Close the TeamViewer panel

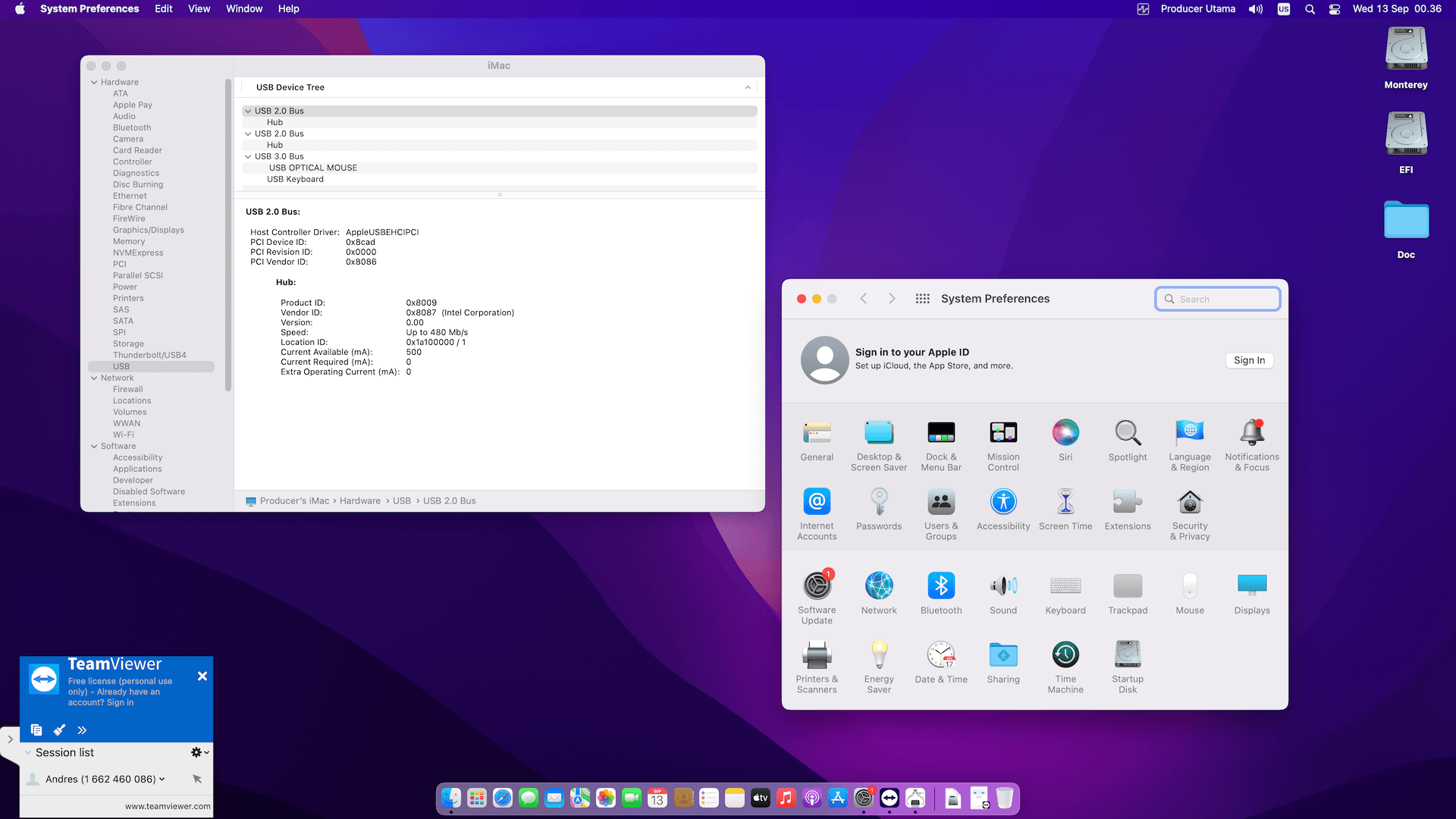tap(202, 676)
